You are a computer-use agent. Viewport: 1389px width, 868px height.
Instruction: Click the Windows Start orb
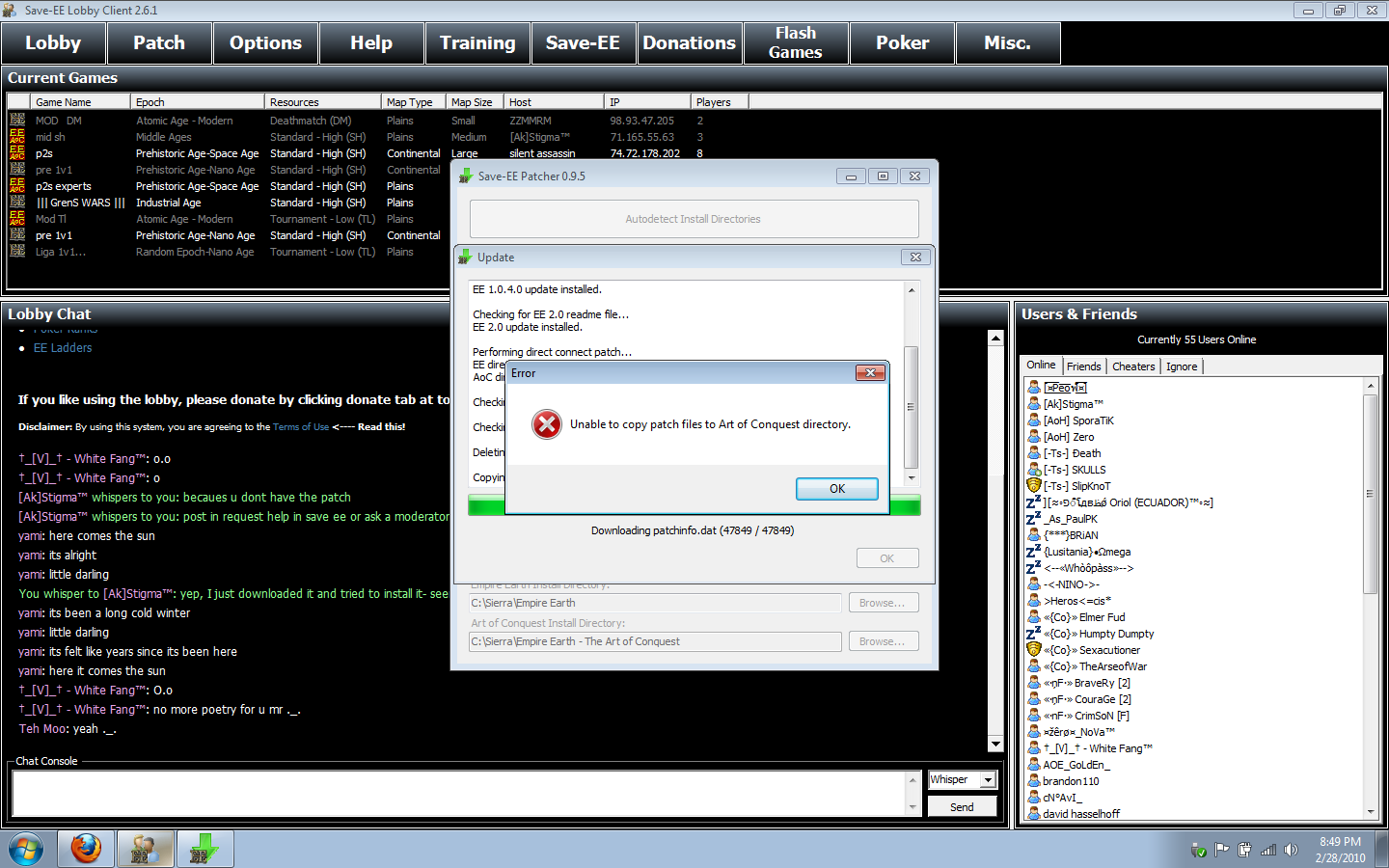click(x=26, y=850)
